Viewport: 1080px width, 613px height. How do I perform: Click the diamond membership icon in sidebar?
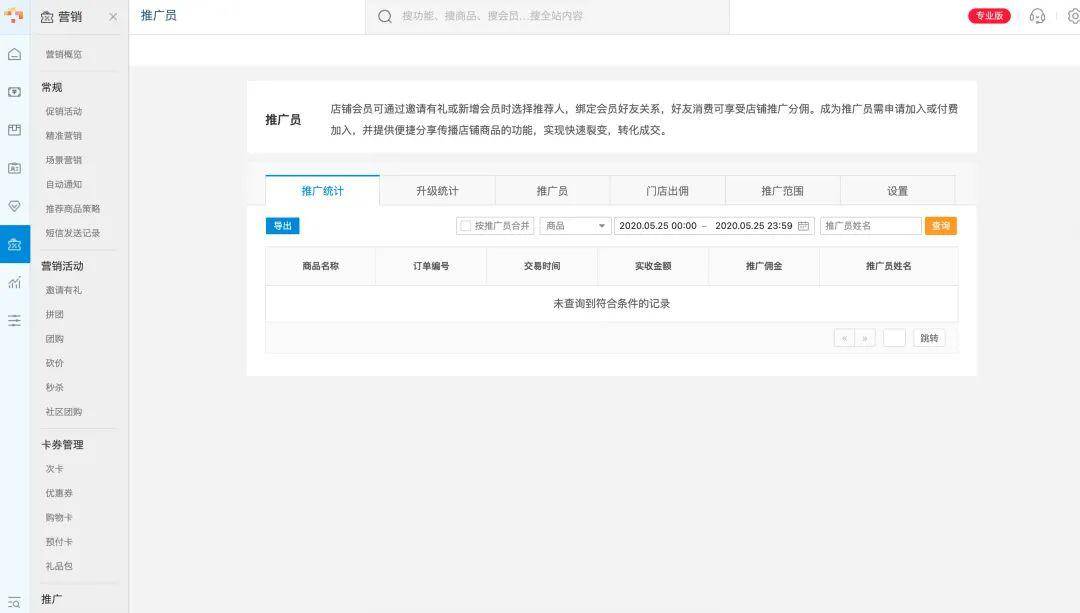coord(14,206)
